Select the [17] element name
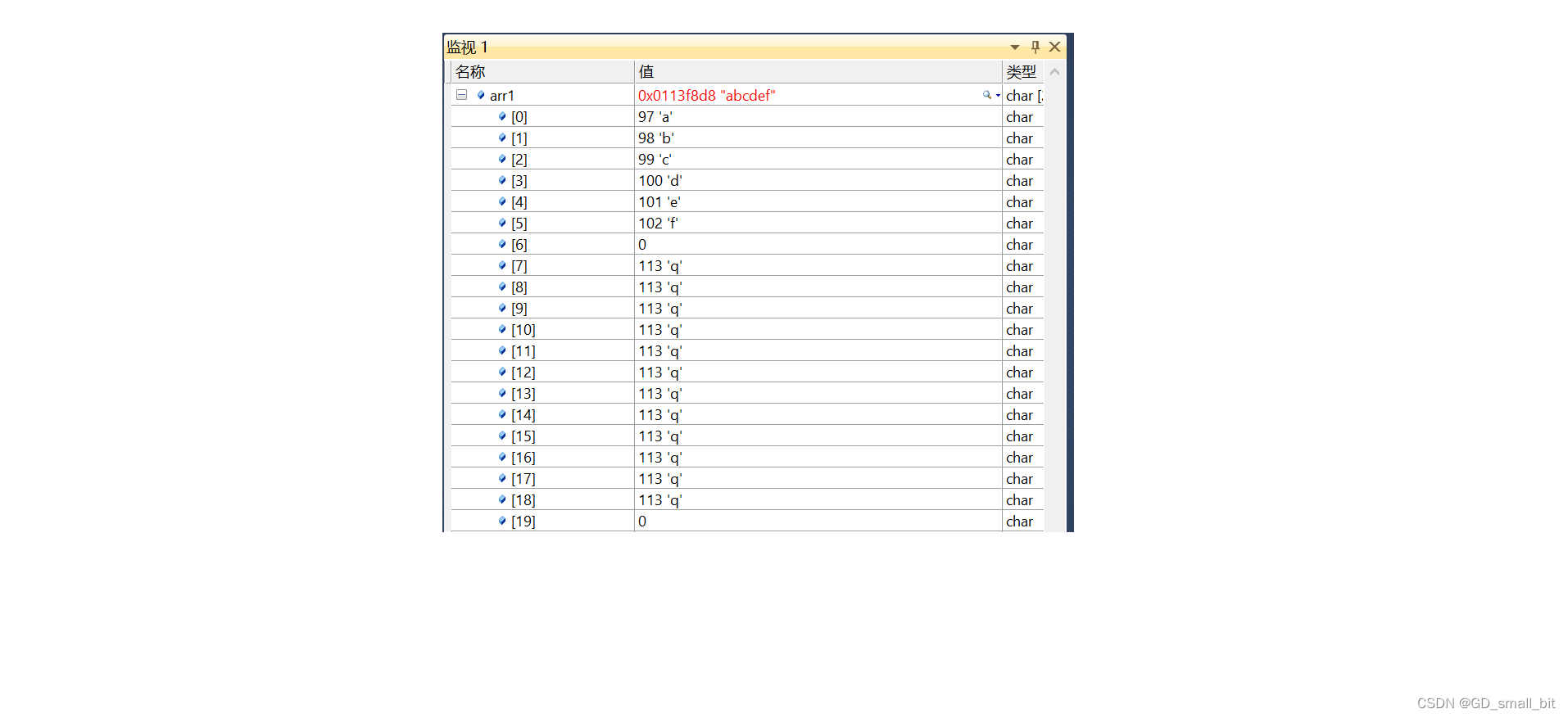Viewport: 1568px width, 718px height. click(x=523, y=479)
